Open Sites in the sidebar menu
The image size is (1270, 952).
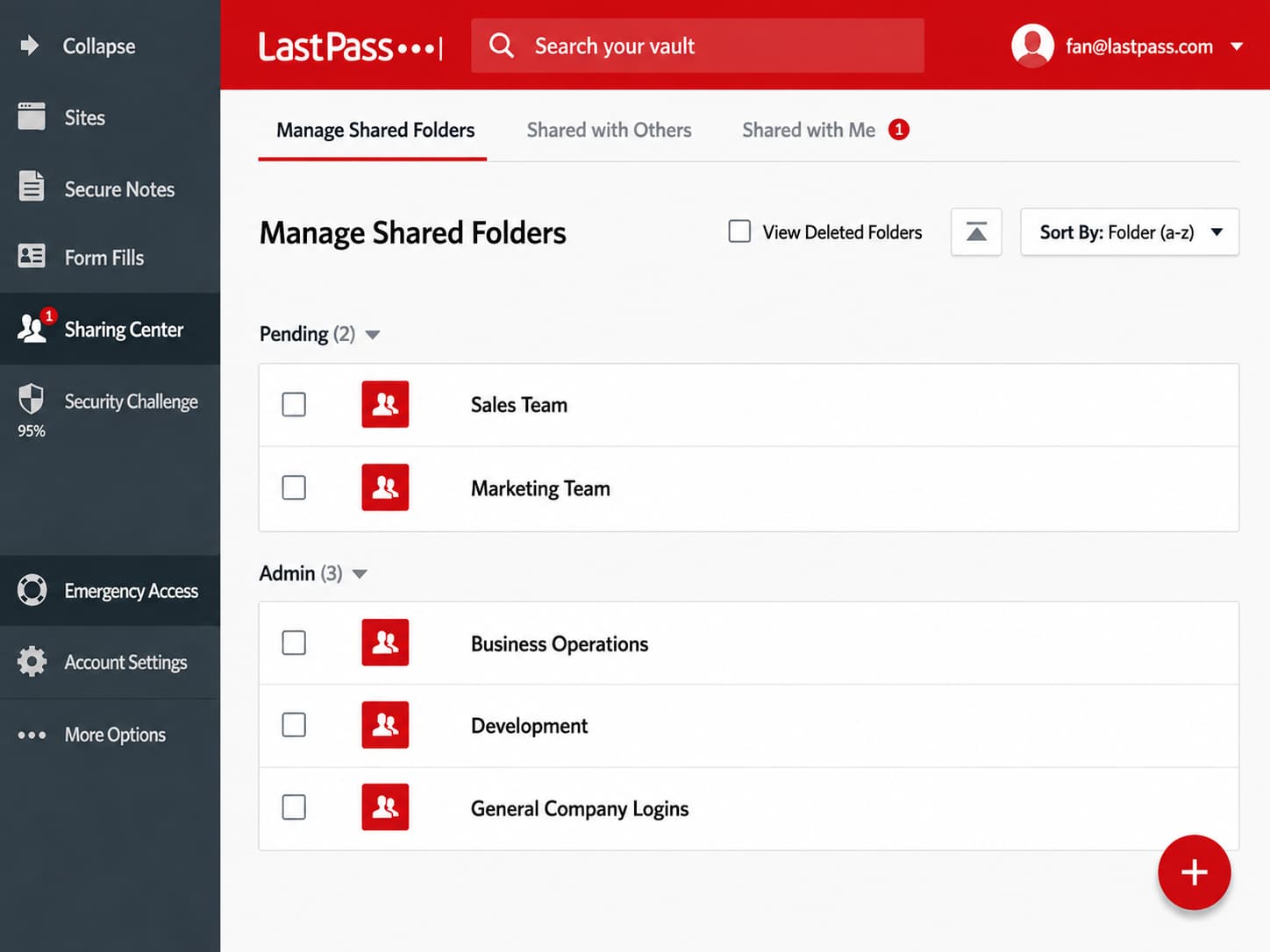point(85,117)
